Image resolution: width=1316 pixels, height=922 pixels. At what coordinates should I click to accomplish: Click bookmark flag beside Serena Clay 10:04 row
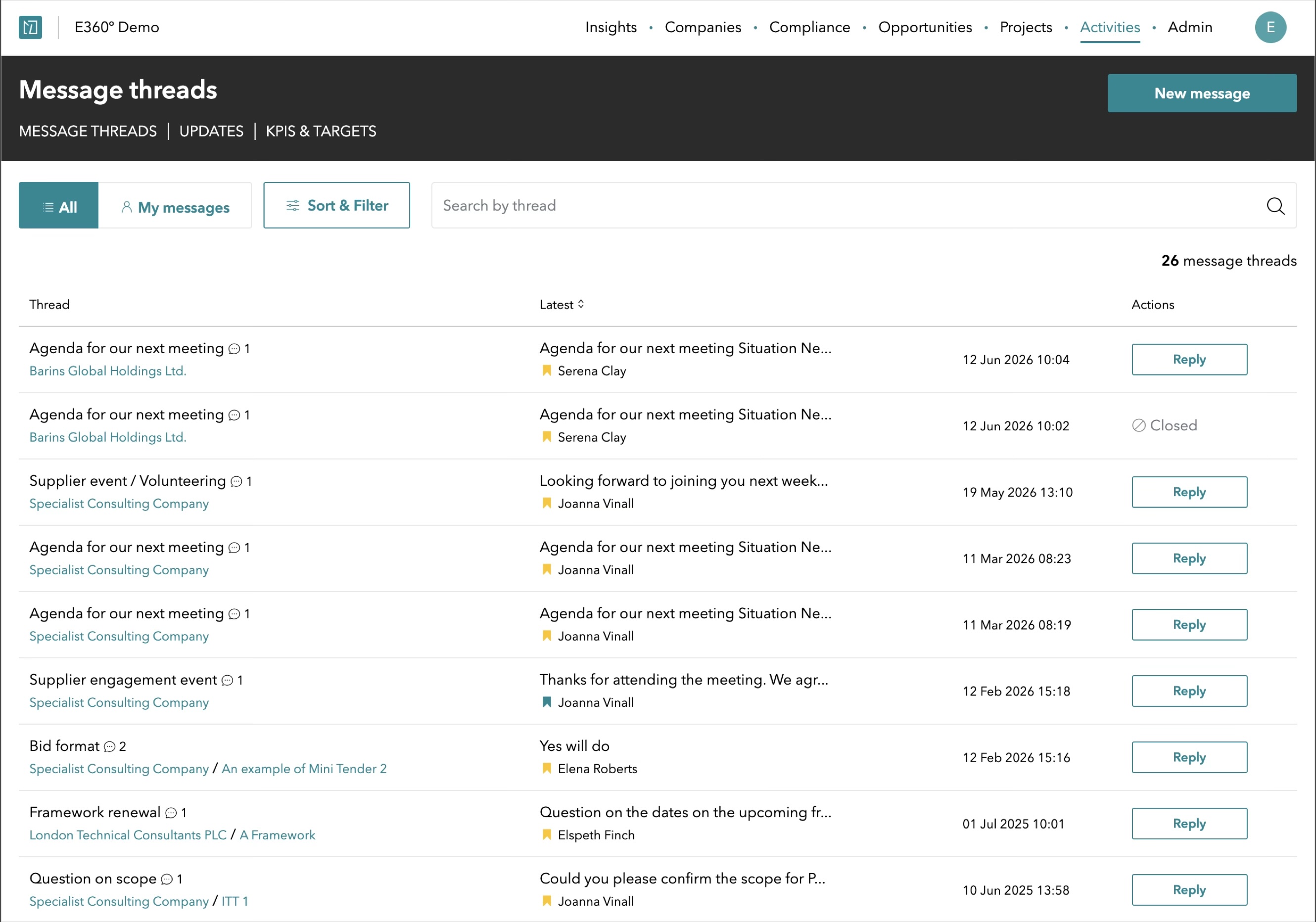pyautogui.click(x=546, y=371)
